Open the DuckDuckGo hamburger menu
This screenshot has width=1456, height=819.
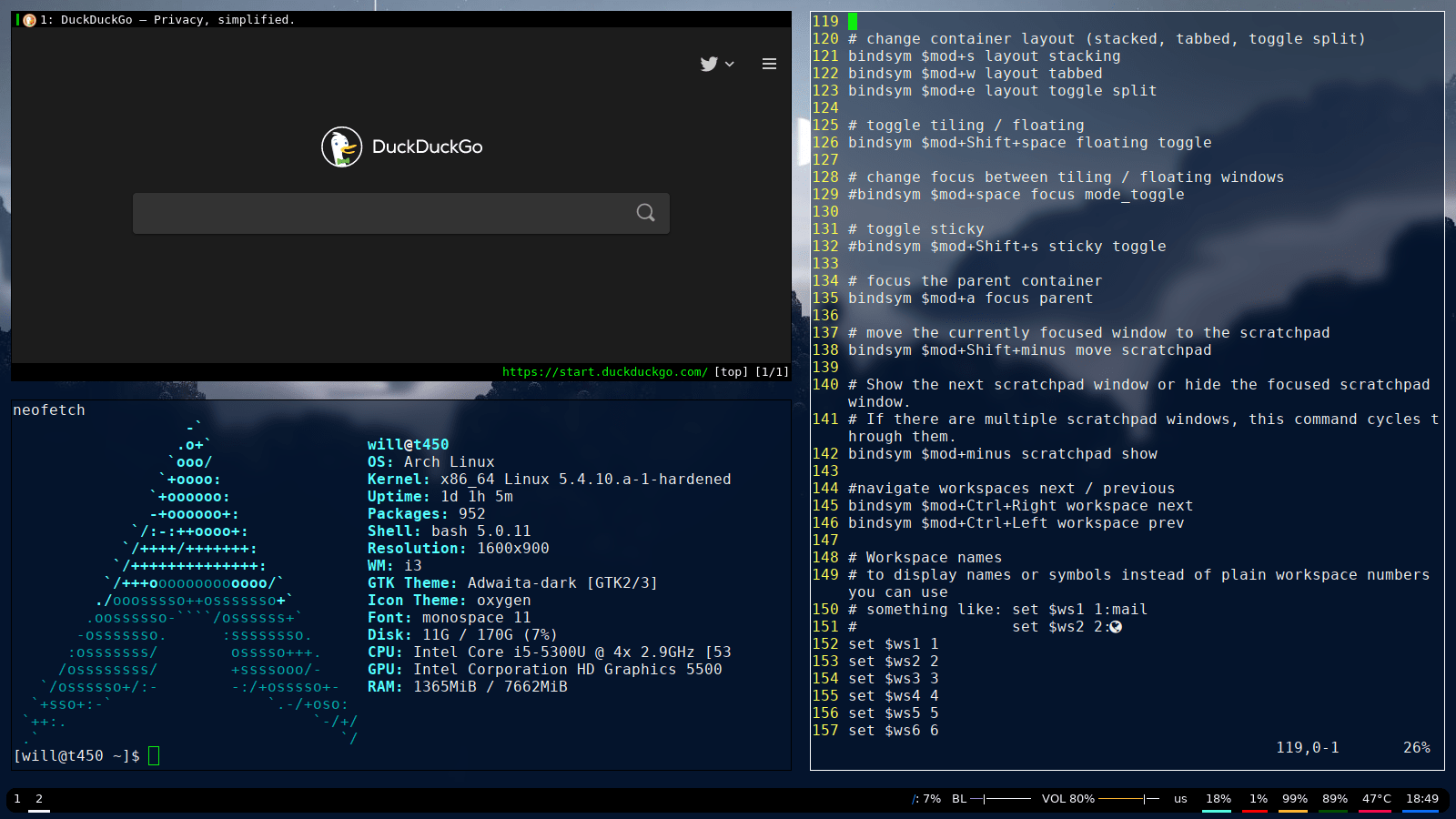[769, 64]
